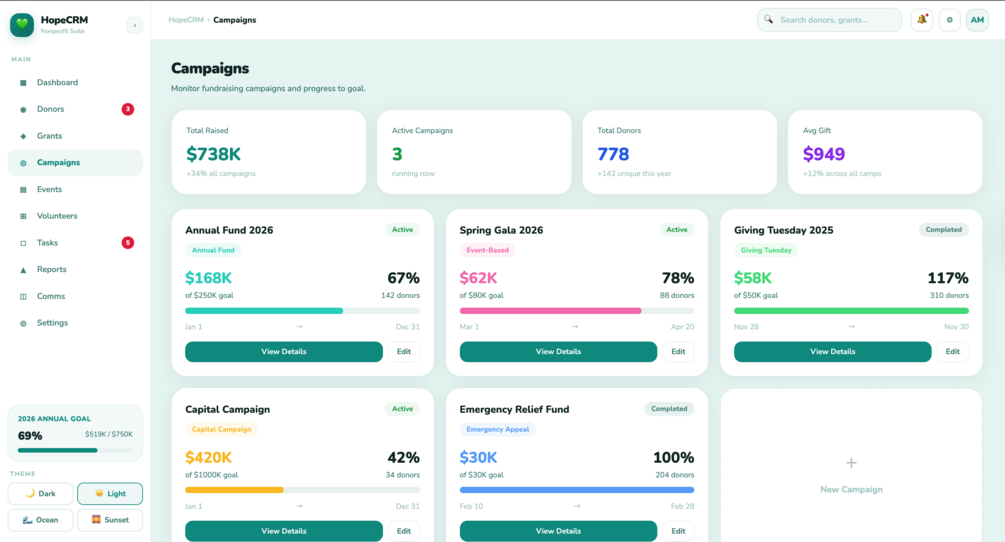Click the Giving Tuesday 2025 progress bar
Image resolution: width=1005 pixels, height=542 pixels.
[x=851, y=311]
